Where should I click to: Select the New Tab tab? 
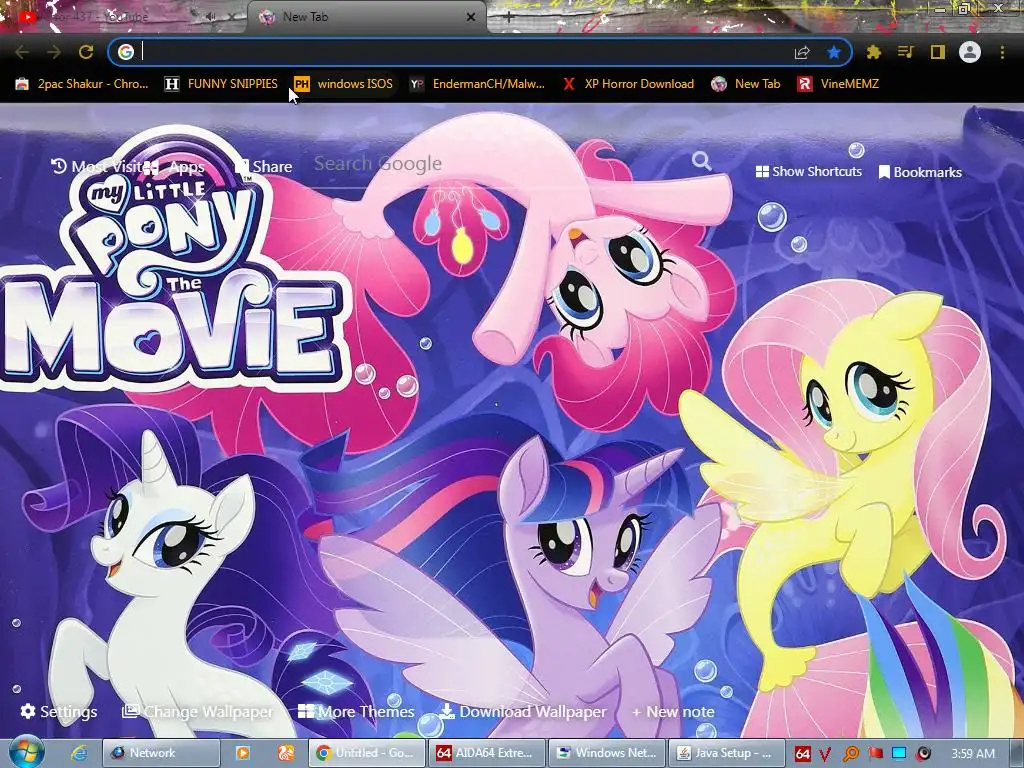(366, 17)
